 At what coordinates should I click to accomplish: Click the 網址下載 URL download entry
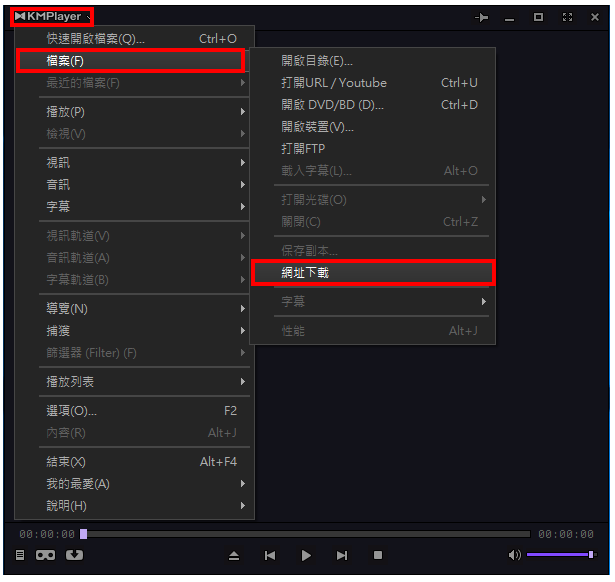pos(373,273)
